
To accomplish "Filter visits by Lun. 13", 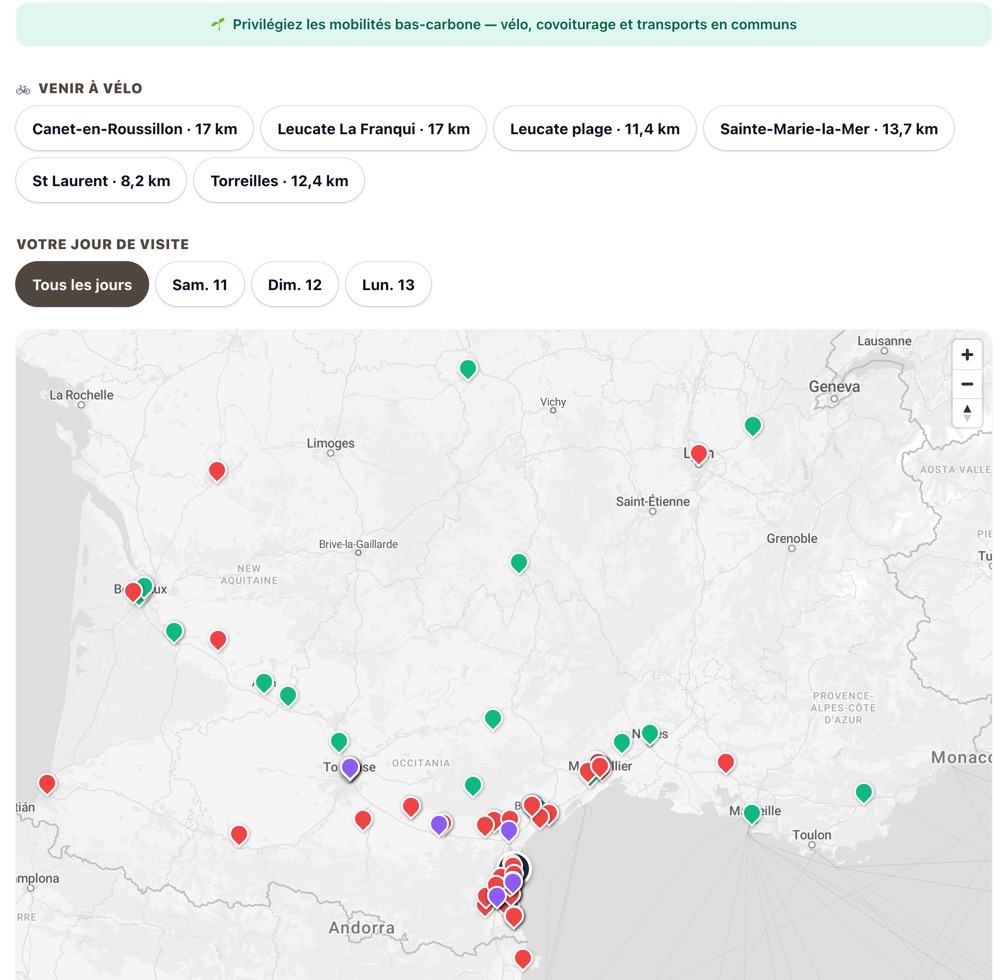I will pos(388,284).
